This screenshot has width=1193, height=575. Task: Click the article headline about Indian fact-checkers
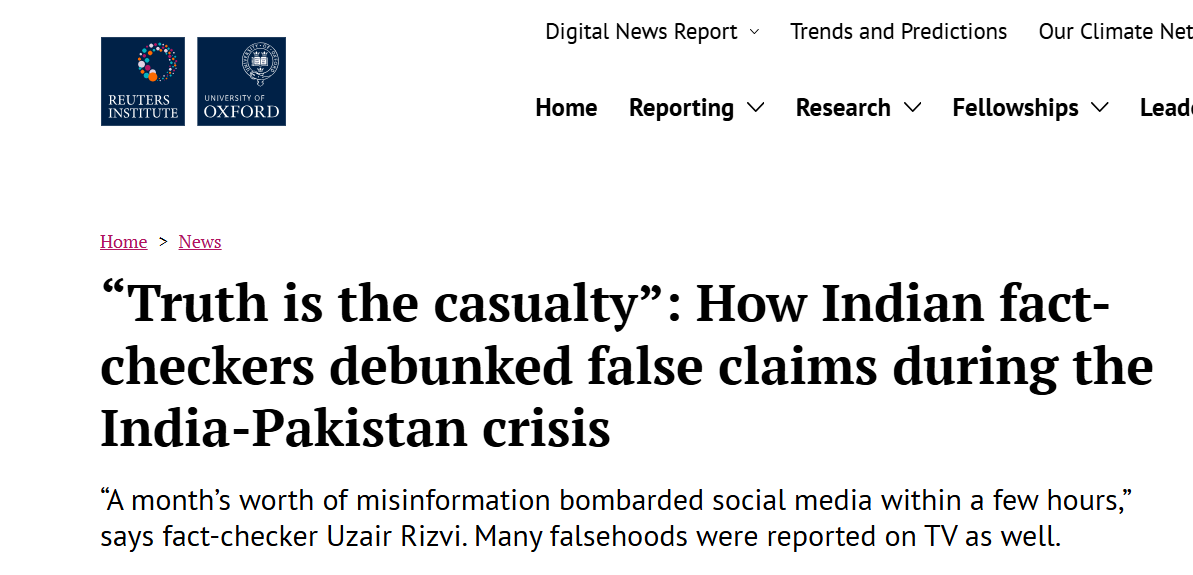(x=627, y=366)
